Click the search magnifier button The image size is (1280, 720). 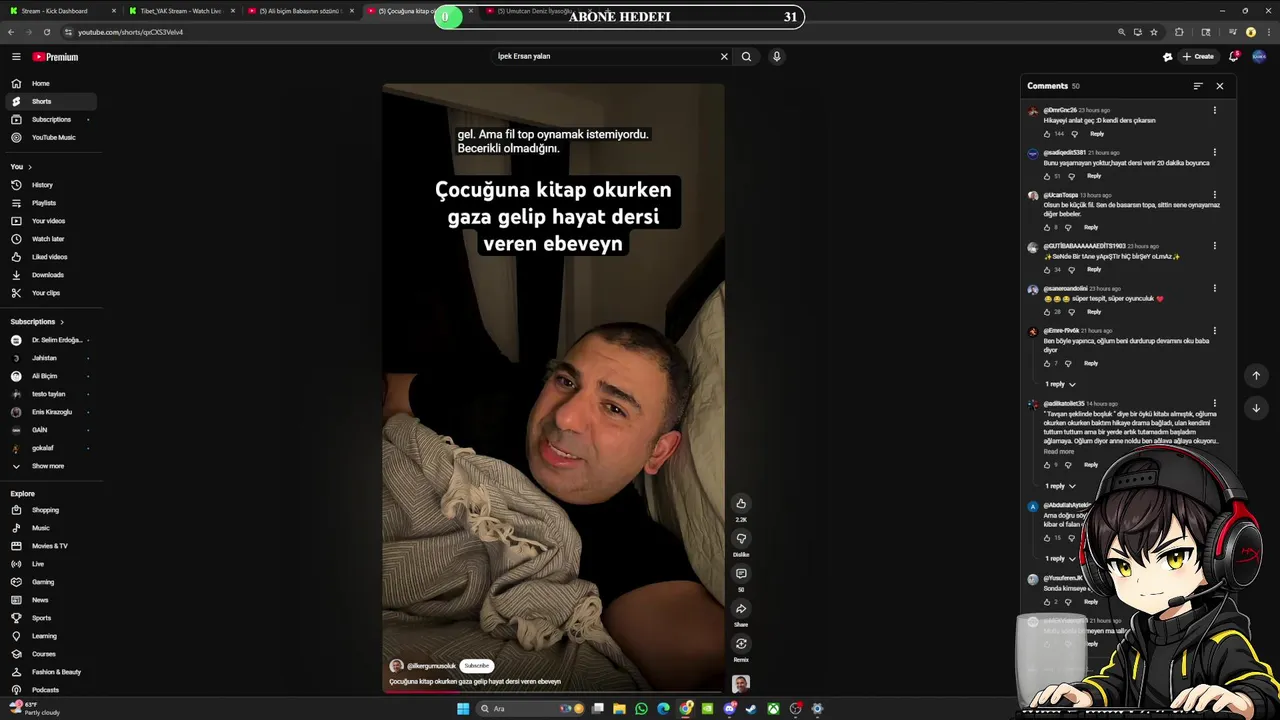coord(746,56)
